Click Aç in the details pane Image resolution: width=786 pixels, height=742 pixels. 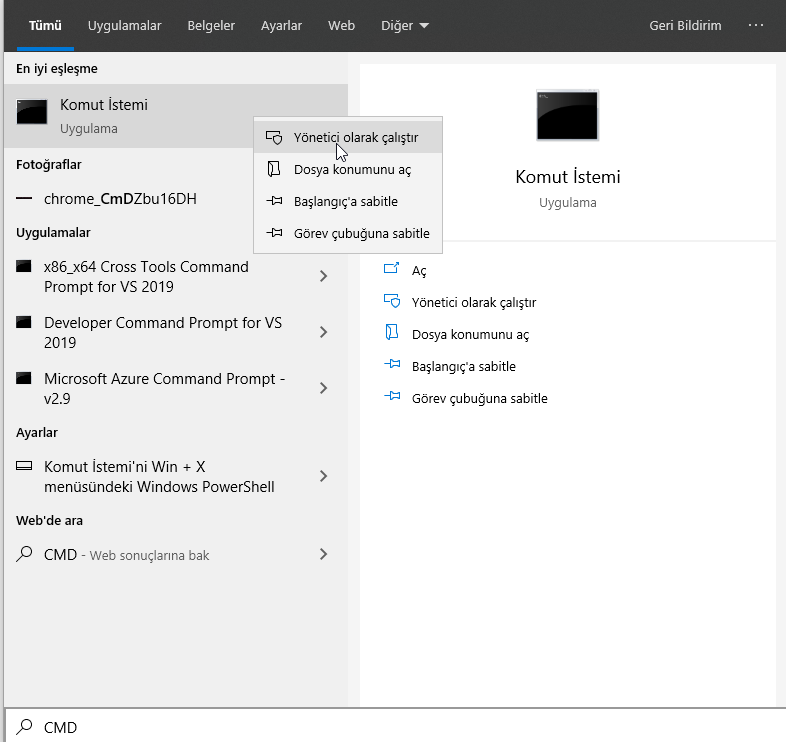tap(419, 271)
